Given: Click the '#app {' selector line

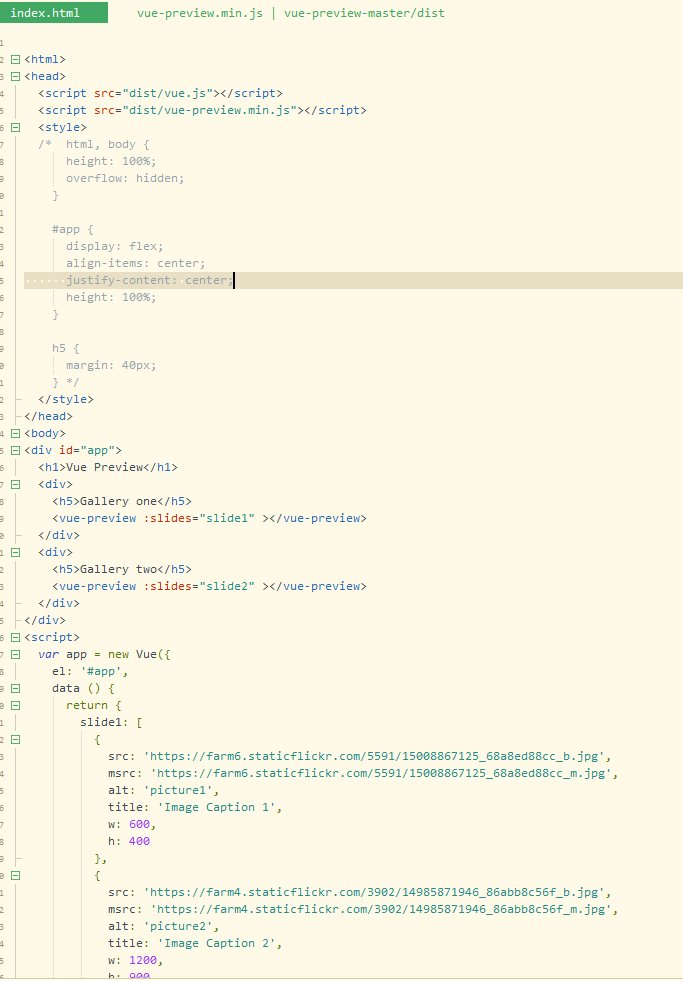Looking at the screenshot, I should (x=73, y=229).
